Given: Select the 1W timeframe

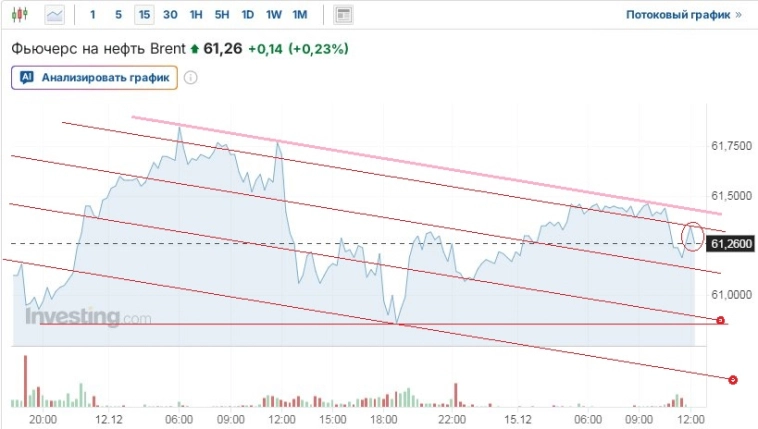Looking at the screenshot, I should [x=274, y=15].
